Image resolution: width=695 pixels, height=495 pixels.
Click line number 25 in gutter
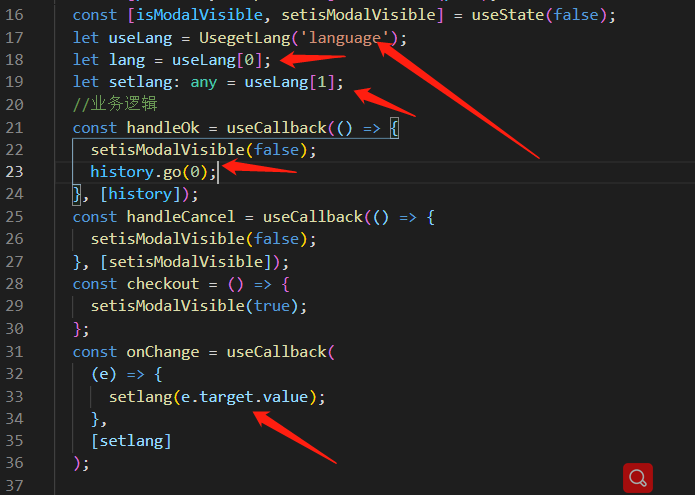pos(14,217)
